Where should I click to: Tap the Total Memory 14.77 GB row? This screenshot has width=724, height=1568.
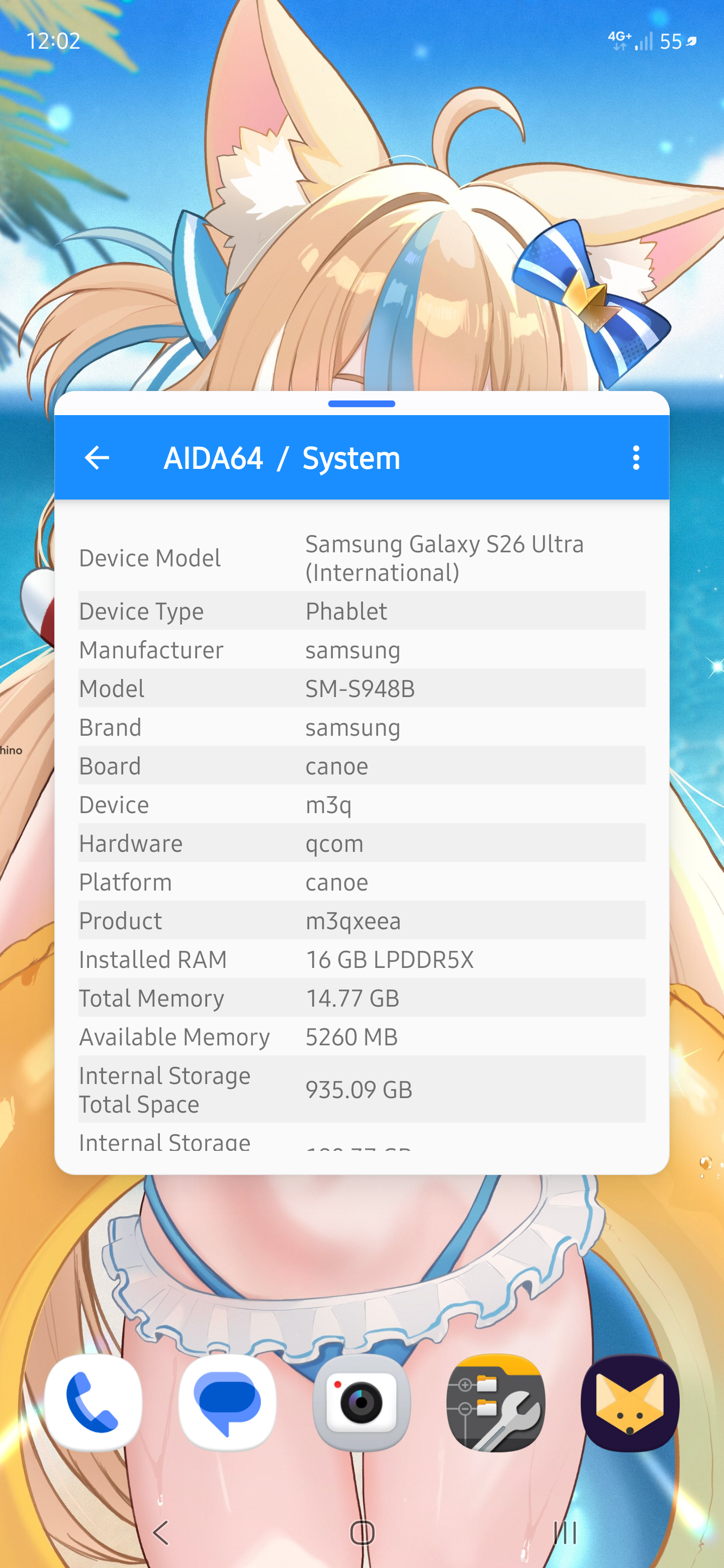361,998
